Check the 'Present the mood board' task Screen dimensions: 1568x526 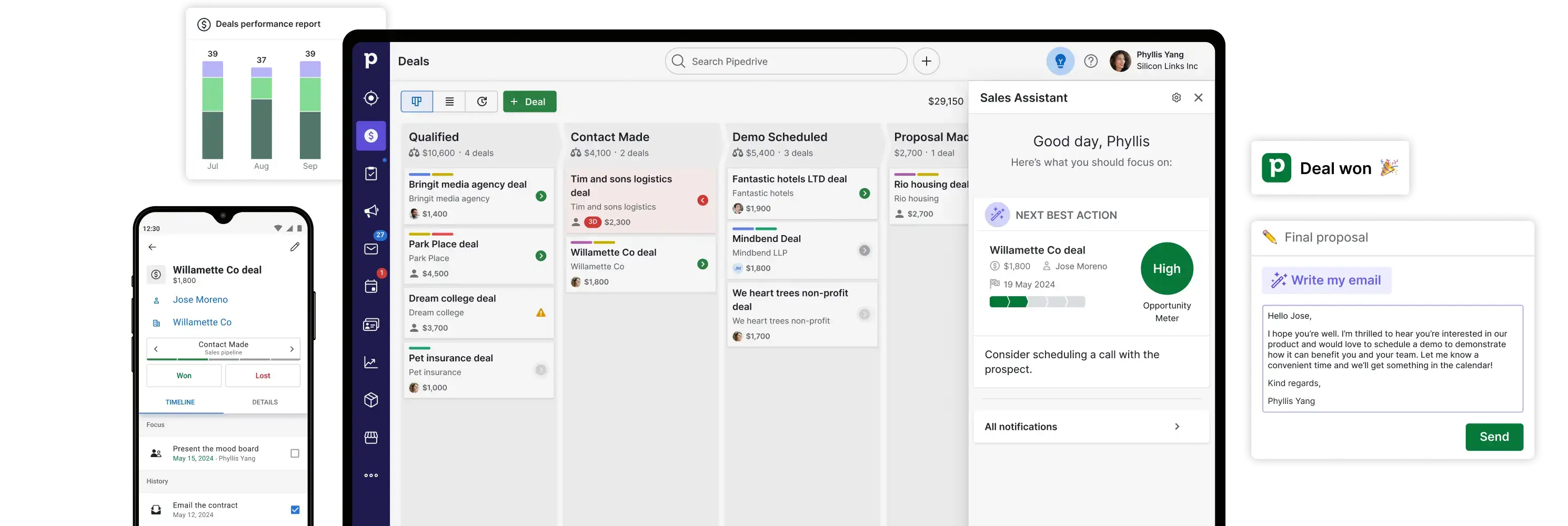[295, 452]
